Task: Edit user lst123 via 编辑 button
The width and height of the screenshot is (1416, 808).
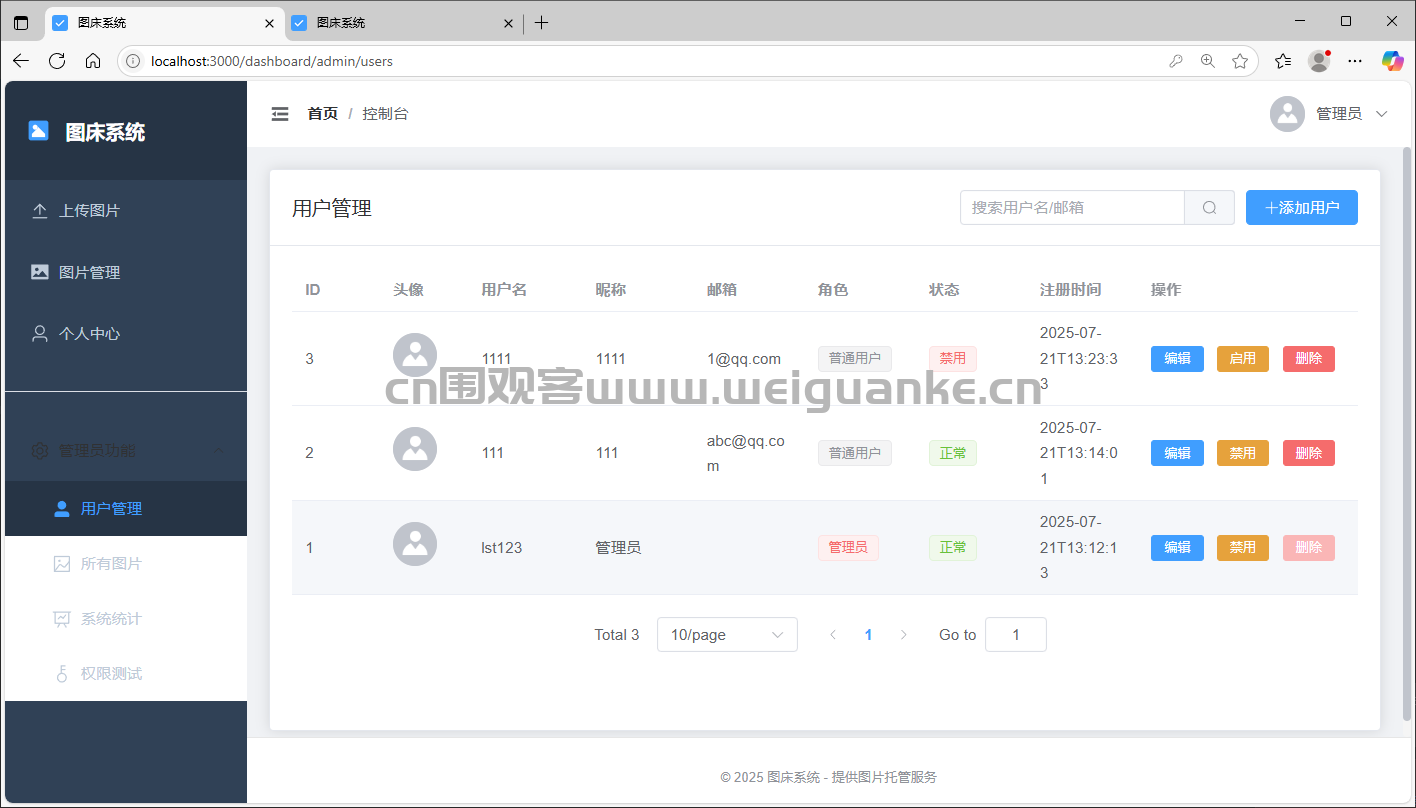Action: coord(1177,548)
